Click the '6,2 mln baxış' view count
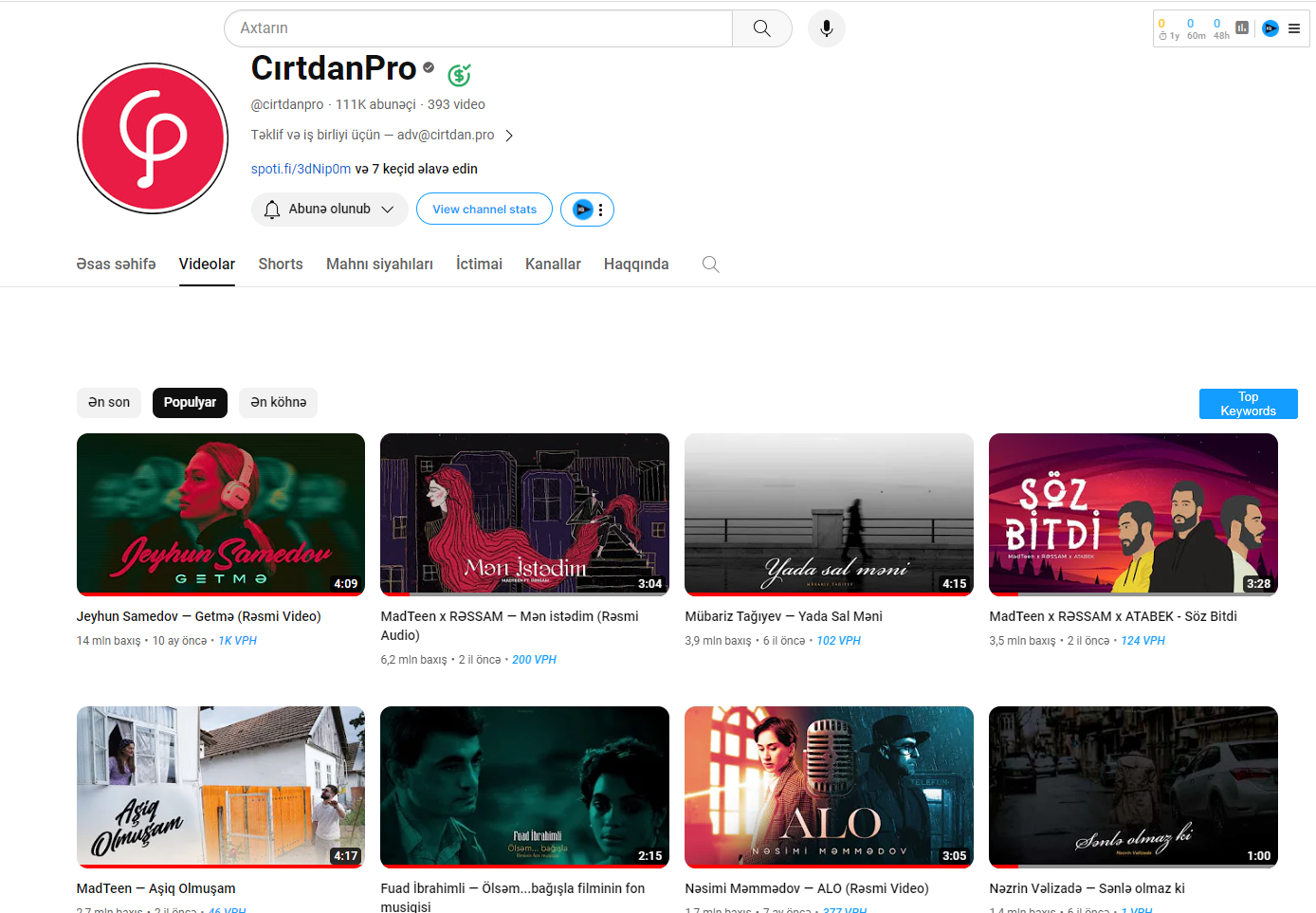The image size is (1316, 913). 414,660
